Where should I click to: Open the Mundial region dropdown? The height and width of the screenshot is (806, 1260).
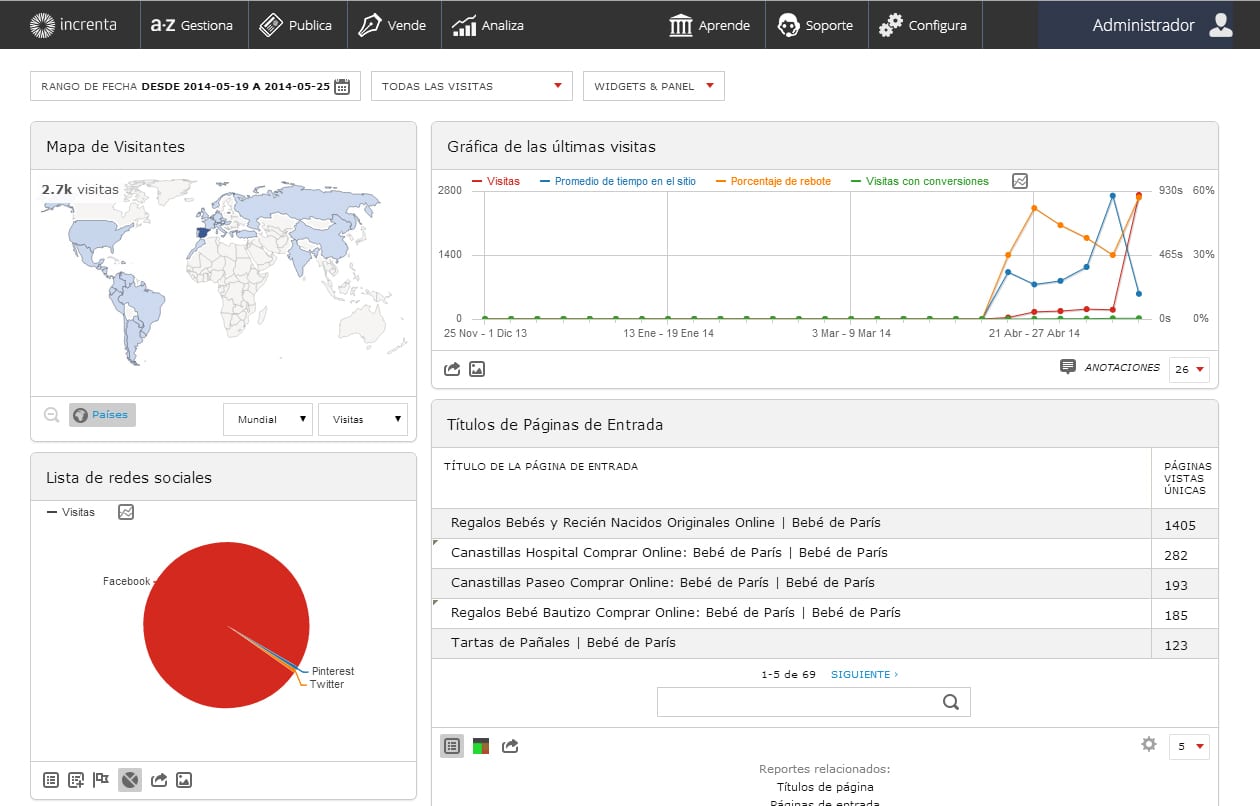click(x=268, y=419)
